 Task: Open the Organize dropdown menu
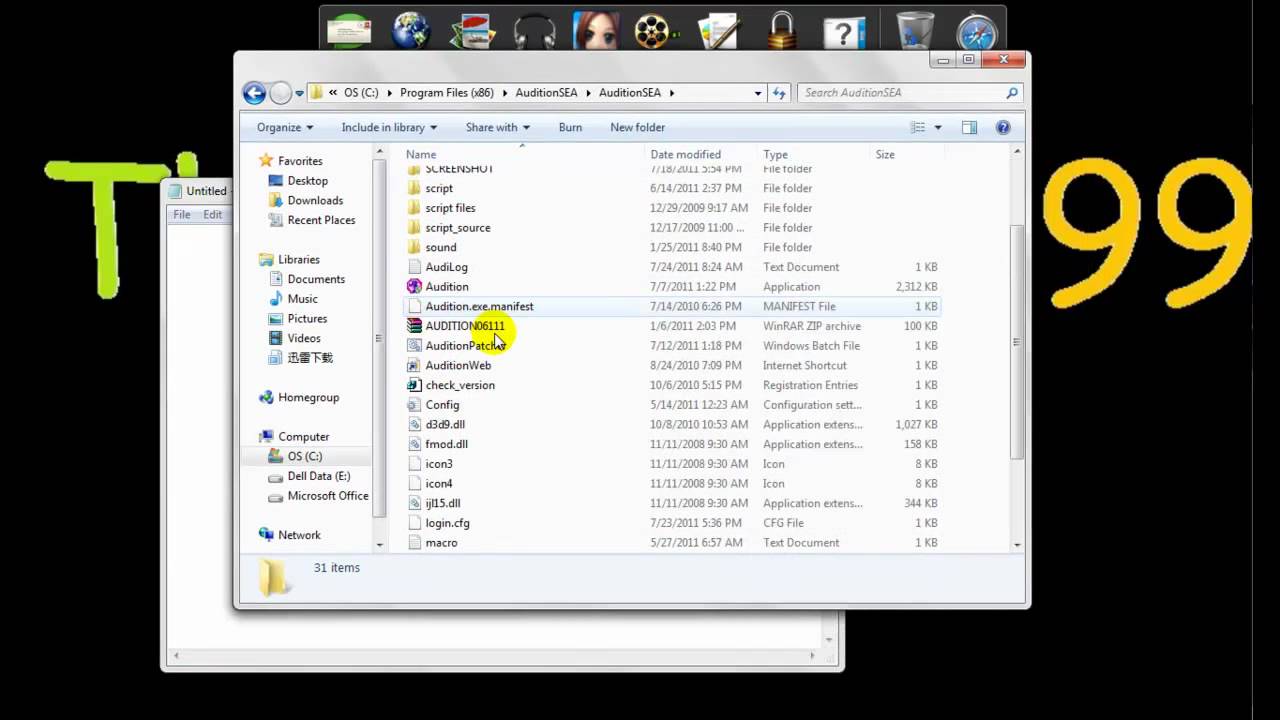pos(285,127)
